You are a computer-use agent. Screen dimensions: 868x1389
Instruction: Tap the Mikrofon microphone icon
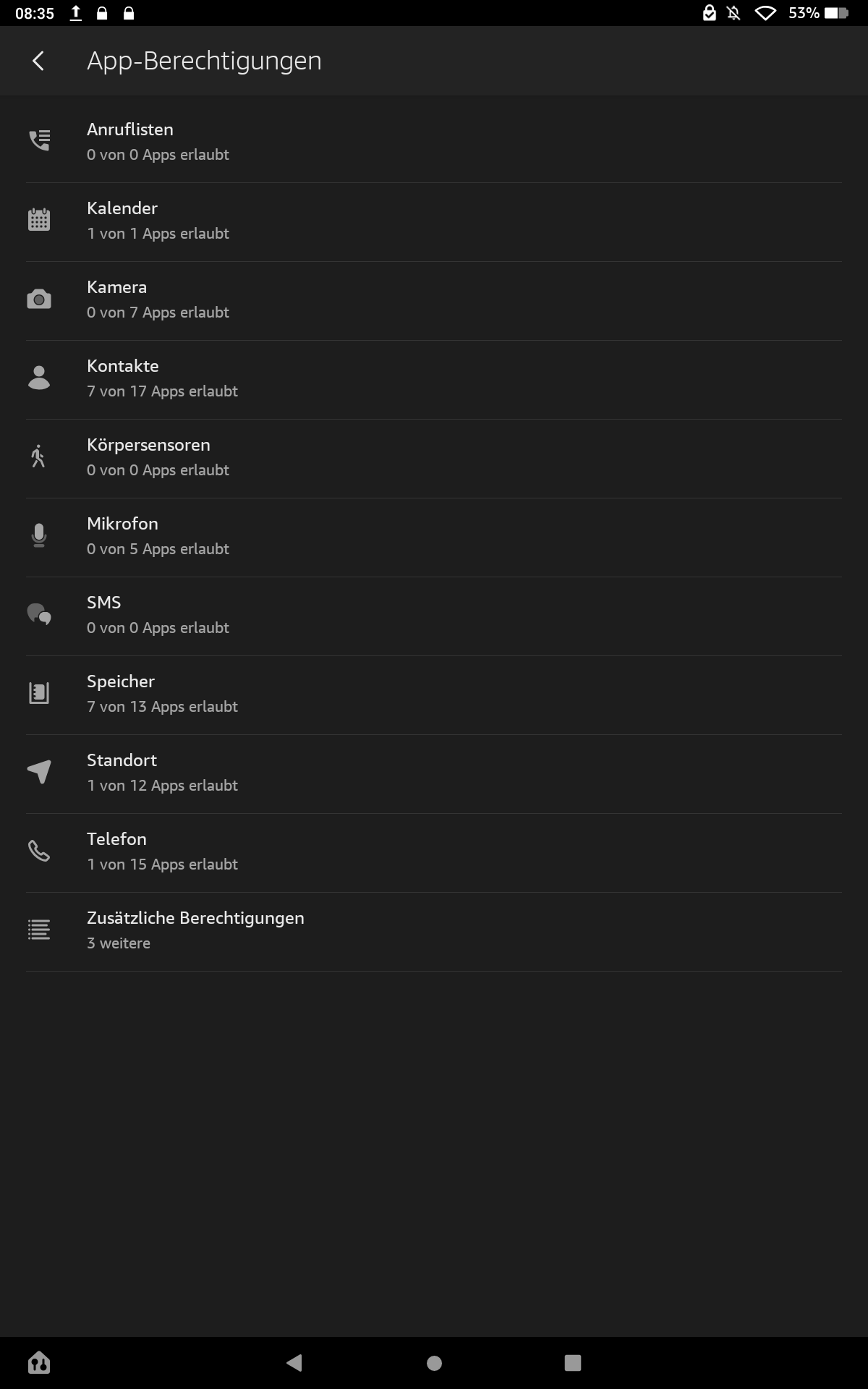(x=39, y=535)
